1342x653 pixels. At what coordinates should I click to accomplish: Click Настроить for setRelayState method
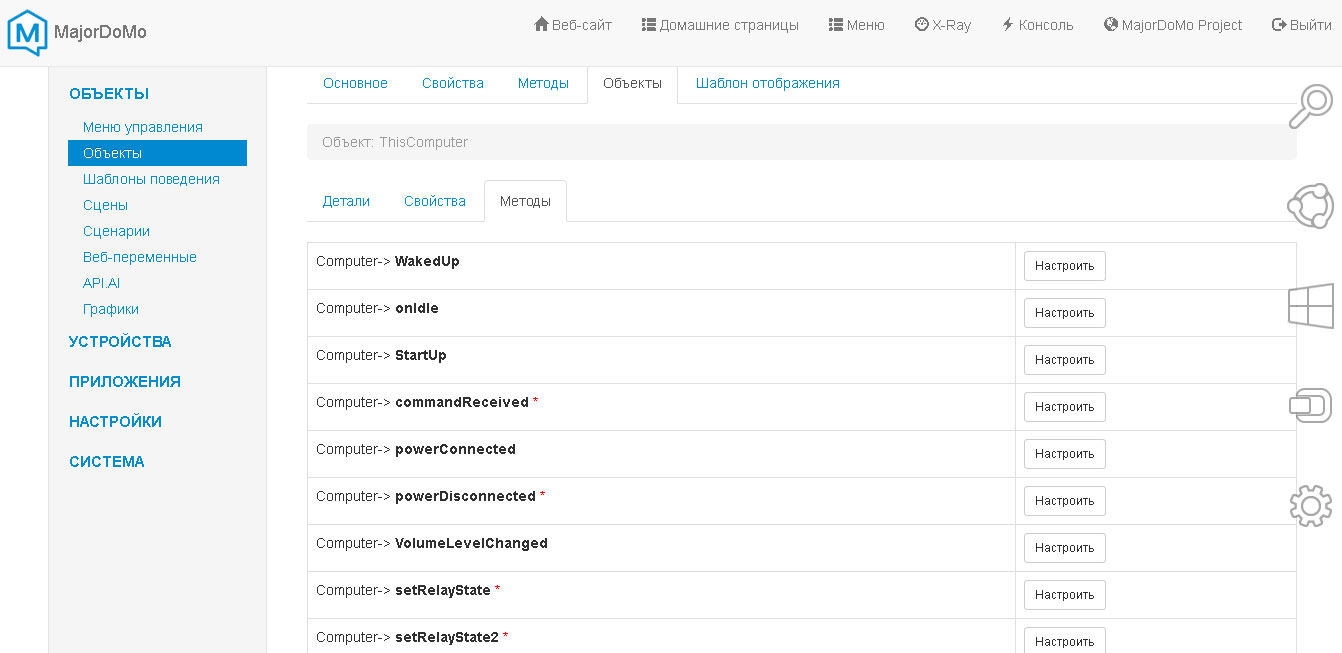(x=1065, y=595)
